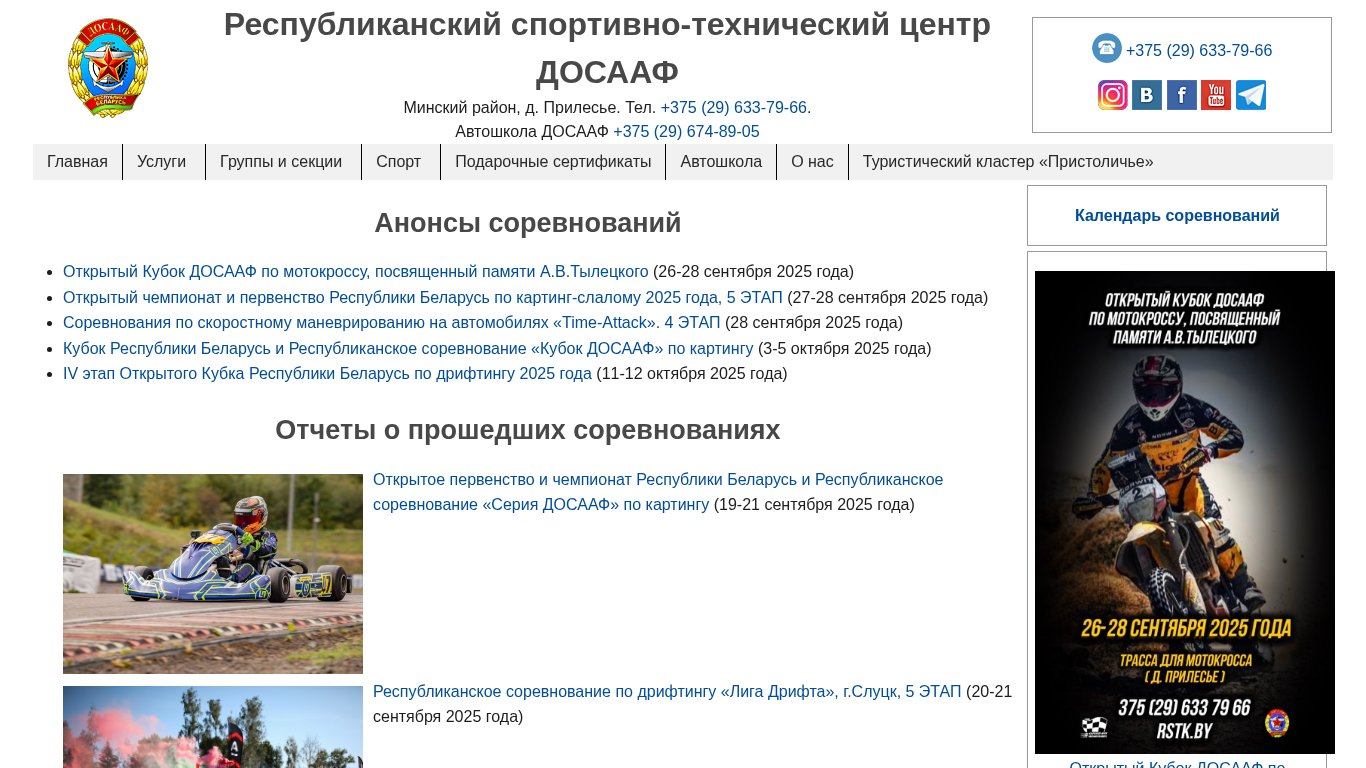Open the Автошкола menu item
The image size is (1366, 768).
click(721, 162)
